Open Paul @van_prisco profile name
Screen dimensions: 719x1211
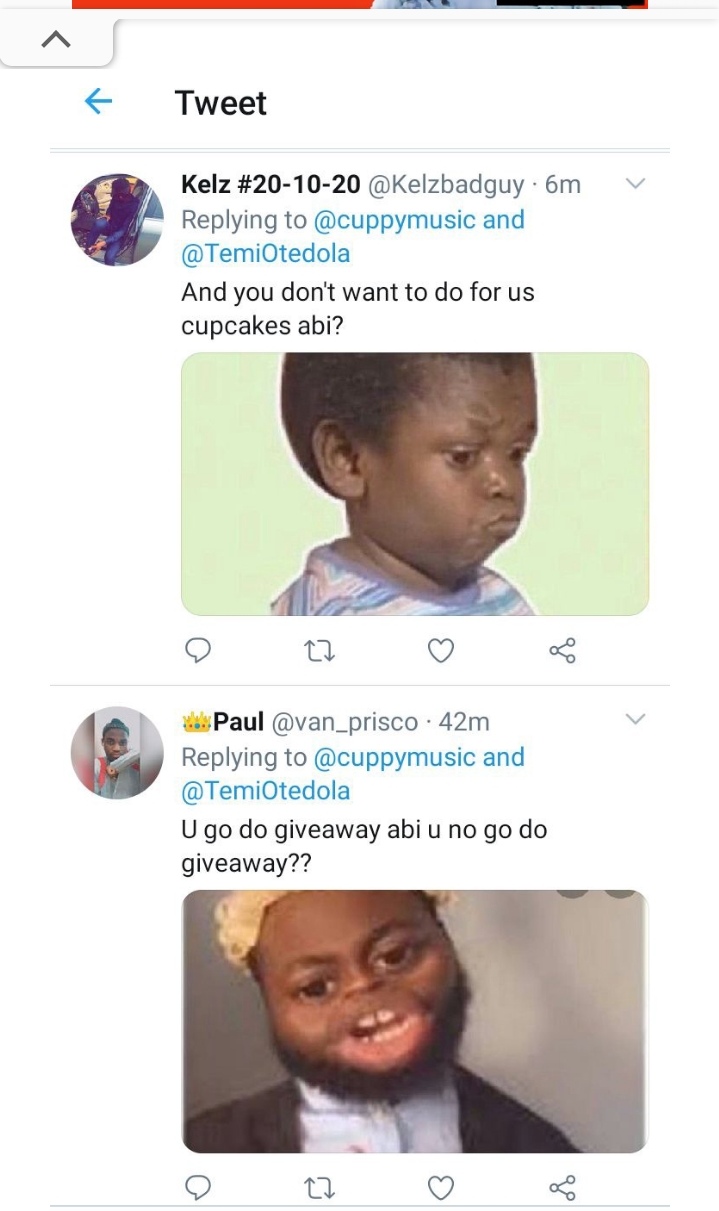coord(239,721)
